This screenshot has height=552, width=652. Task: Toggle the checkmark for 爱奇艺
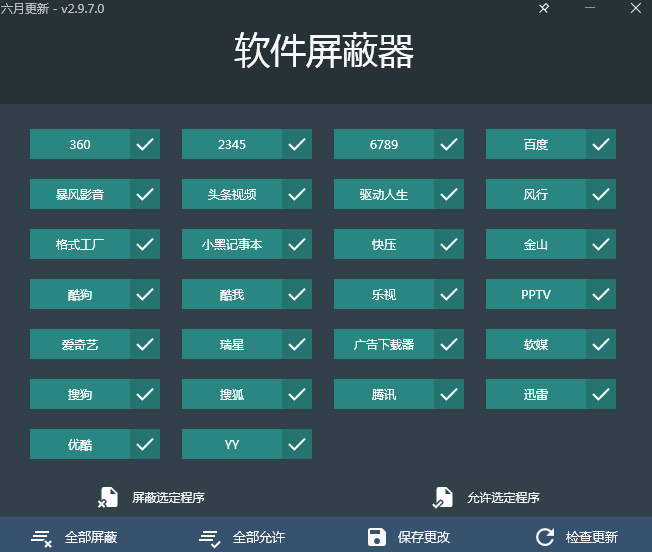pyautogui.click(x=145, y=344)
